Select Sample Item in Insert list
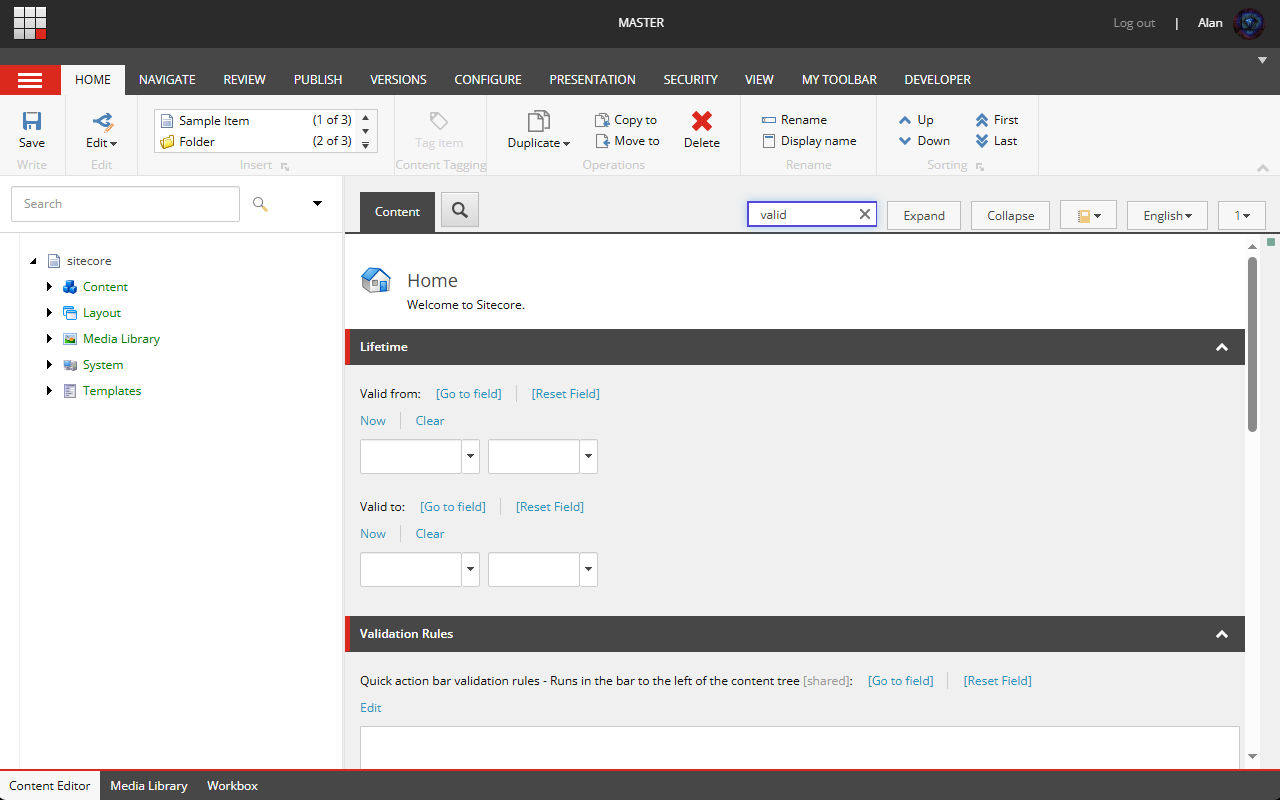Screen dimensions: 1280x800 [x=256, y=120]
